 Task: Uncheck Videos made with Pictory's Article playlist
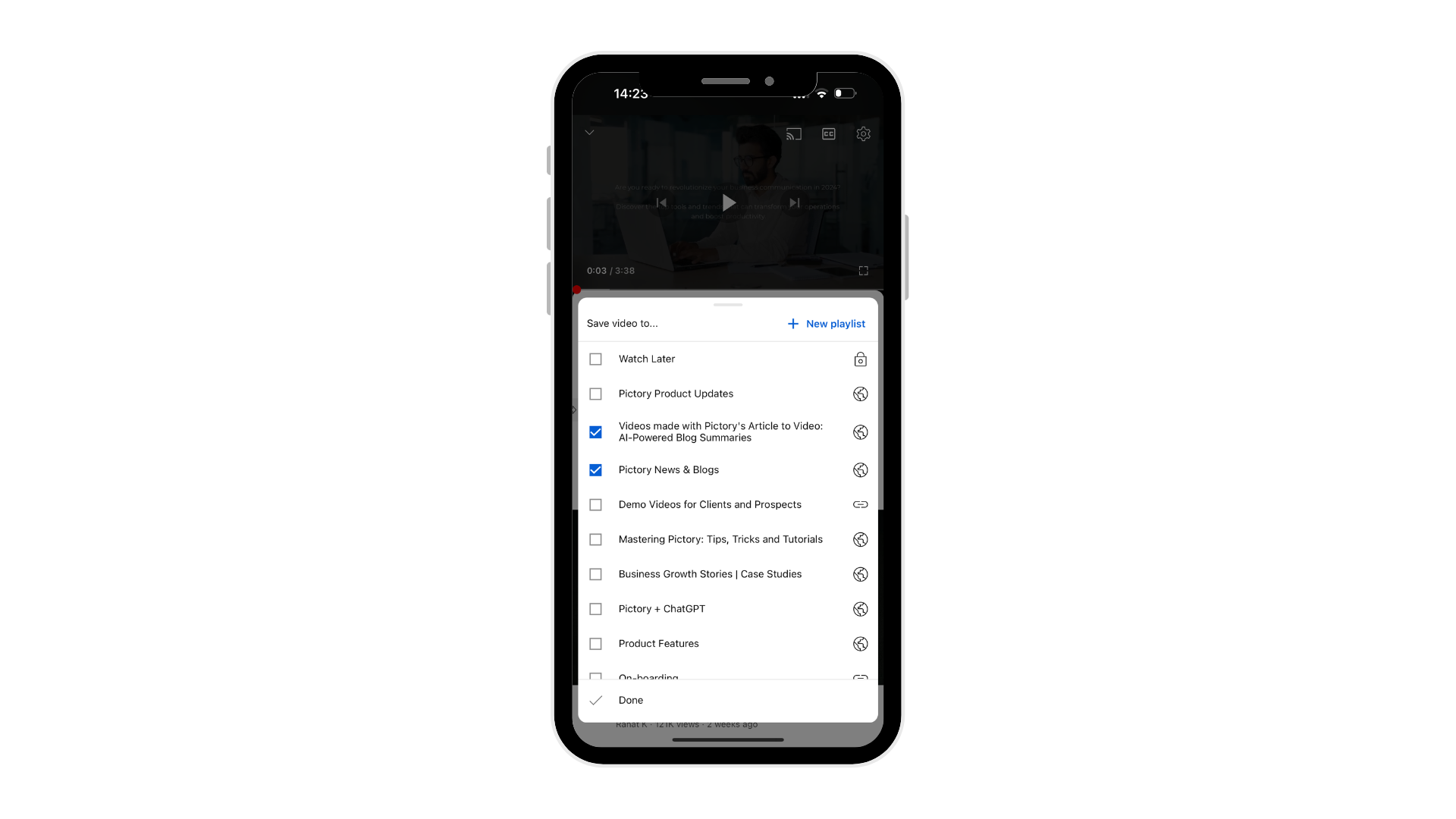[596, 431]
